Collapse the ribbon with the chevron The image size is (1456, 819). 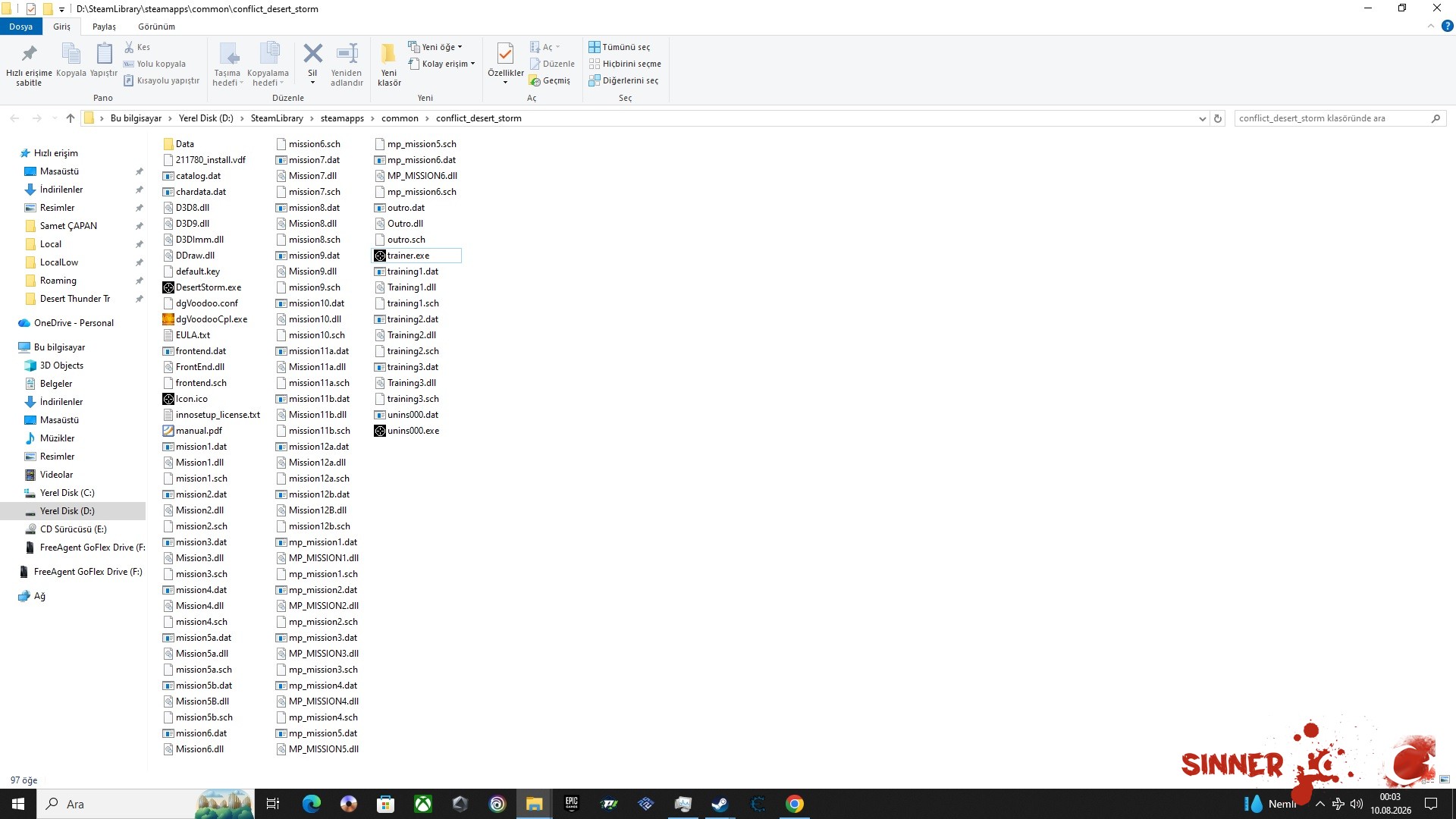click(x=1431, y=26)
